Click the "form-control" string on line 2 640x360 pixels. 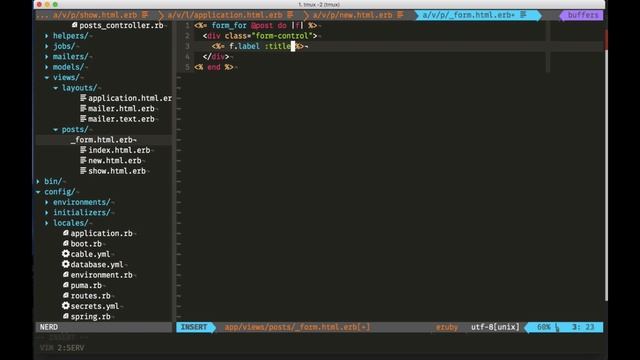tap(282, 36)
